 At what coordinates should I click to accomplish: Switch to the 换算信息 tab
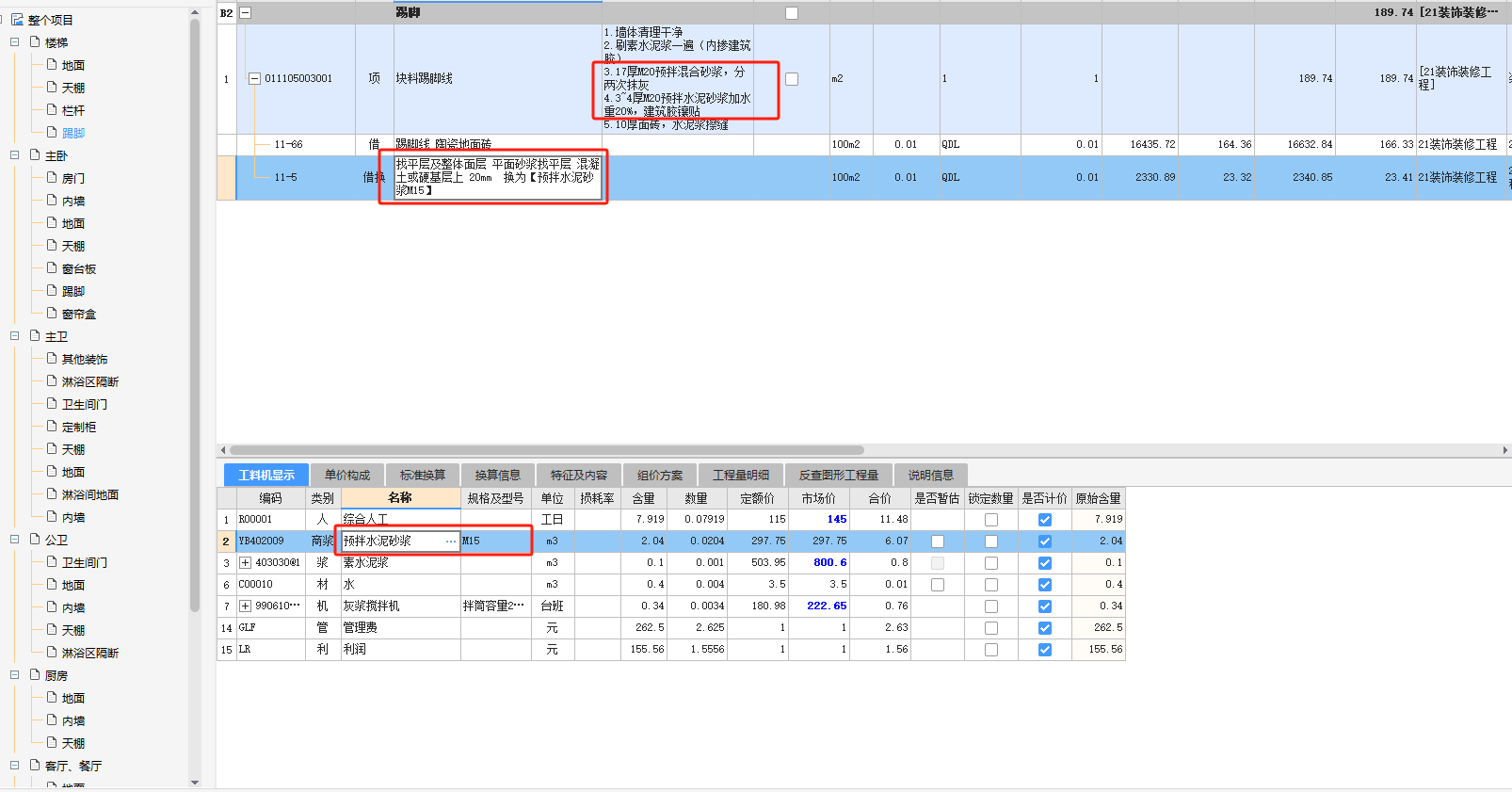[x=498, y=475]
